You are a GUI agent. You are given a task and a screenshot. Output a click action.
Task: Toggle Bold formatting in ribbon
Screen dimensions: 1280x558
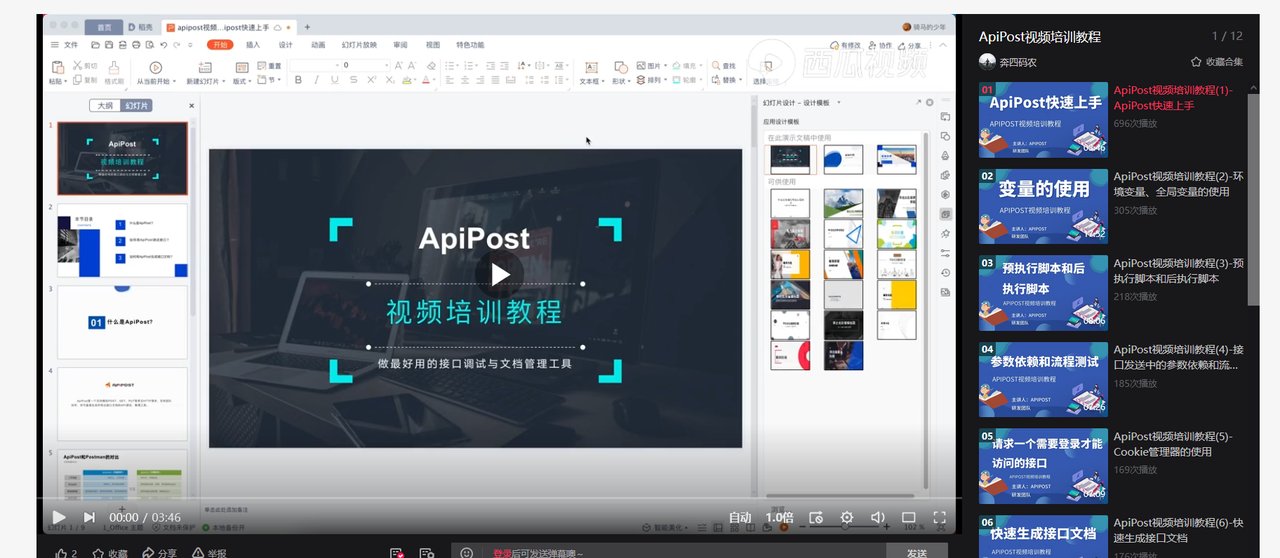297,80
